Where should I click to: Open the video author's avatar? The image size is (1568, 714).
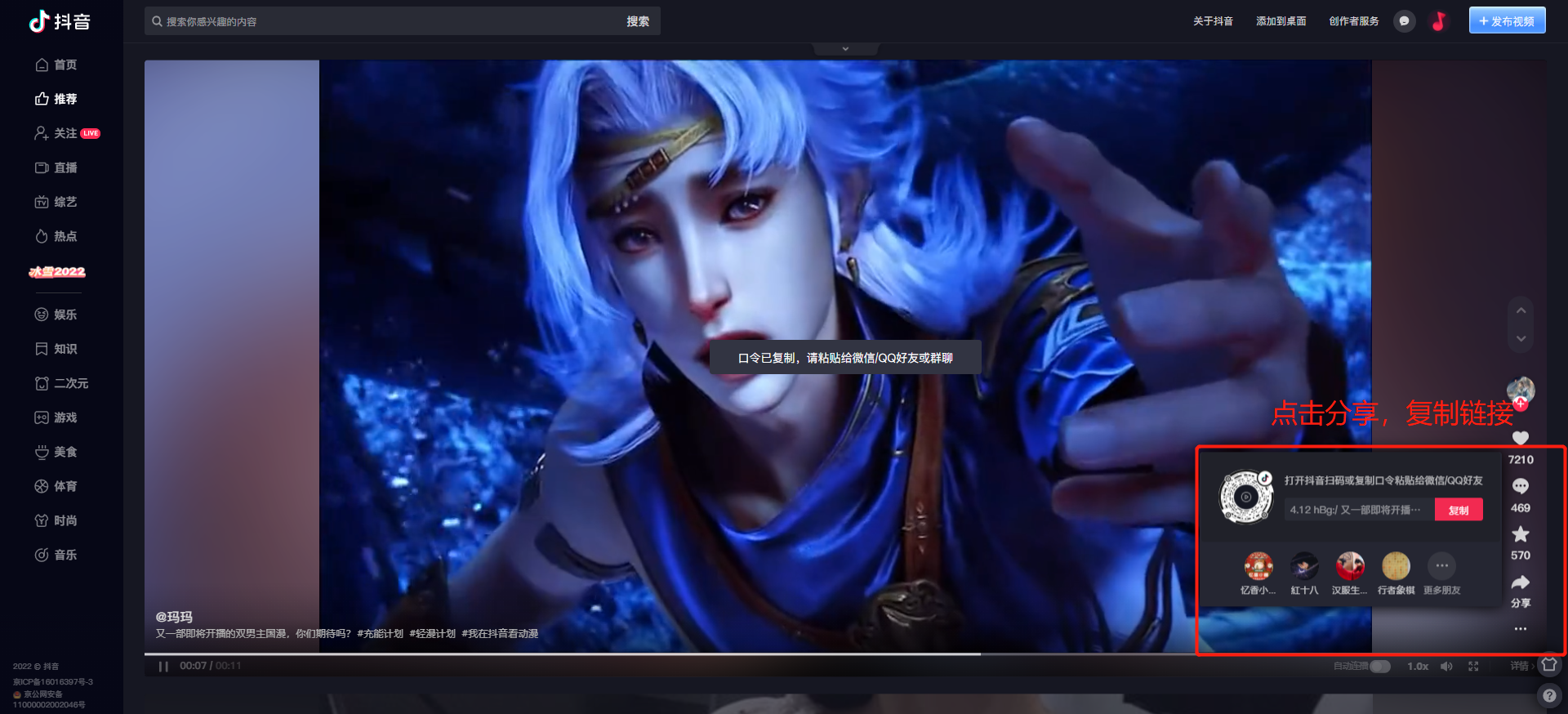(1520, 390)
